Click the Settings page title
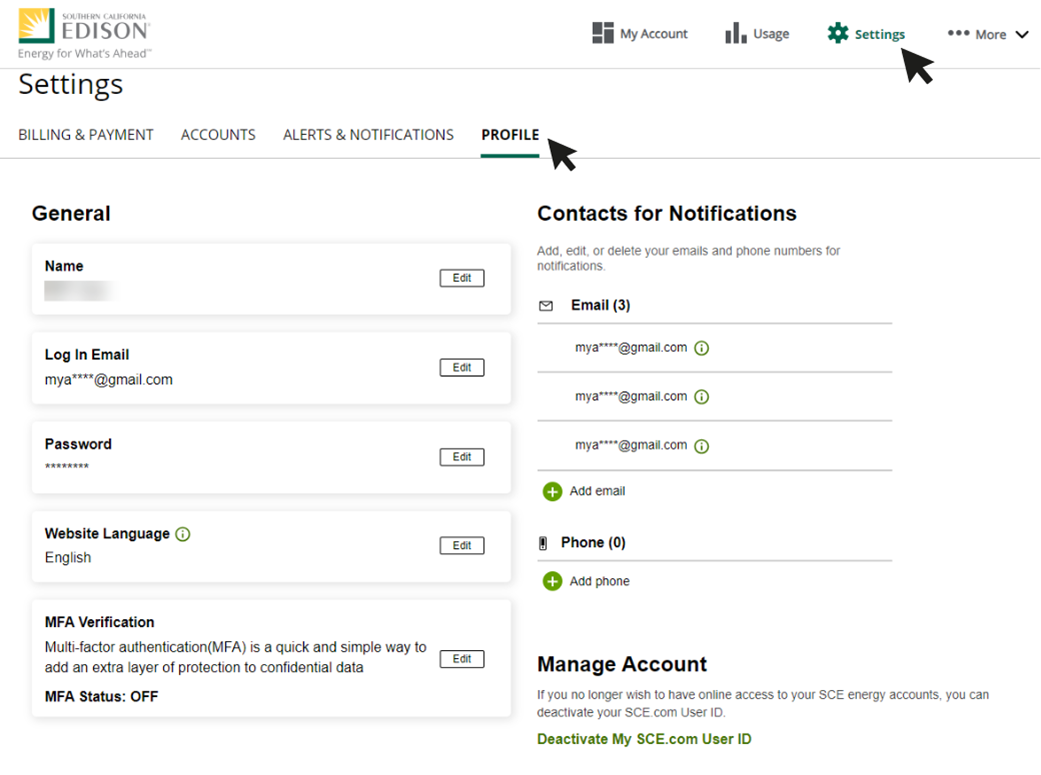The height and width of the screenshot is (775, 1041). point(70,85)
